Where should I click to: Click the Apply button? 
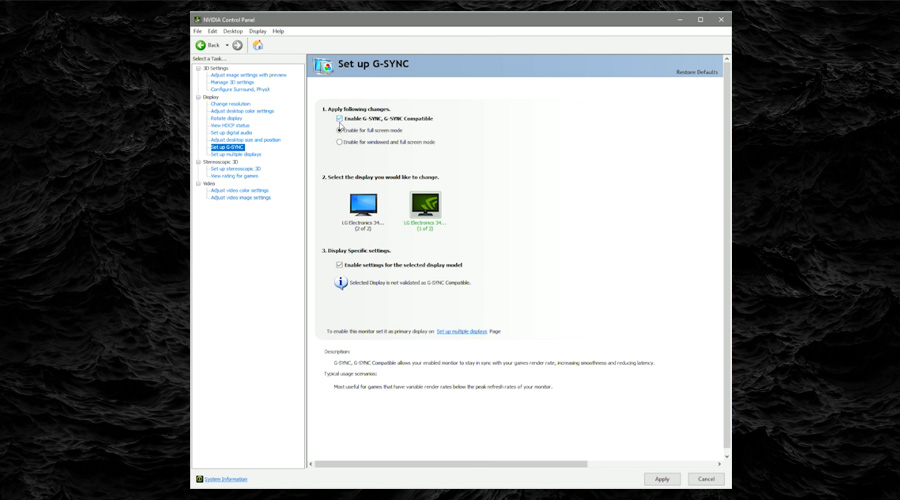pos(662,479)
